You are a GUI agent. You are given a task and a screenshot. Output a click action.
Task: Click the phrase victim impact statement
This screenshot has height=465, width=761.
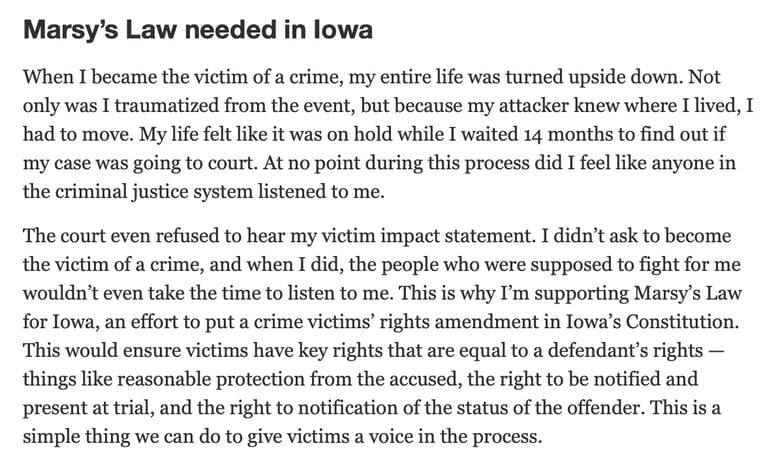(428, 236)
